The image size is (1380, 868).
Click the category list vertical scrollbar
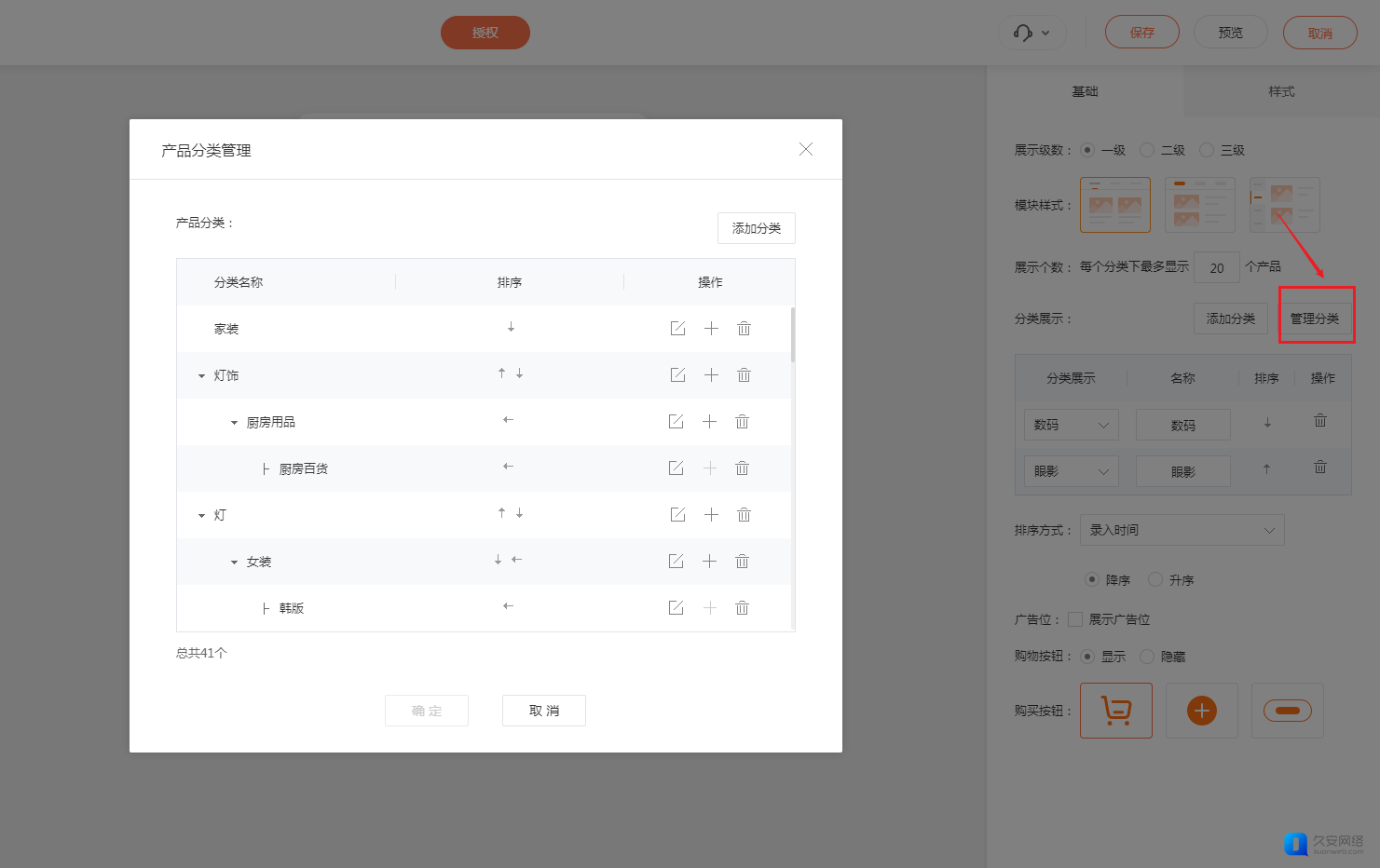(793, 335)
